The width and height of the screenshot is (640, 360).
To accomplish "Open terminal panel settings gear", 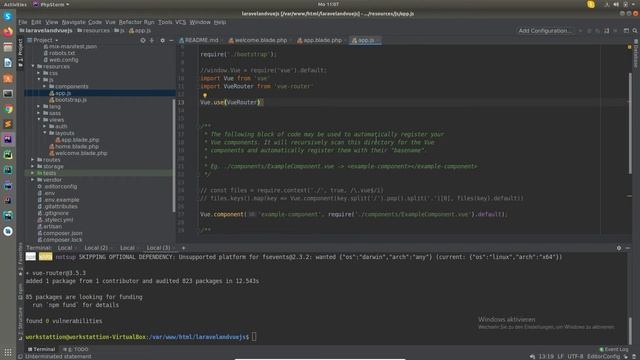I will point(619,248).
